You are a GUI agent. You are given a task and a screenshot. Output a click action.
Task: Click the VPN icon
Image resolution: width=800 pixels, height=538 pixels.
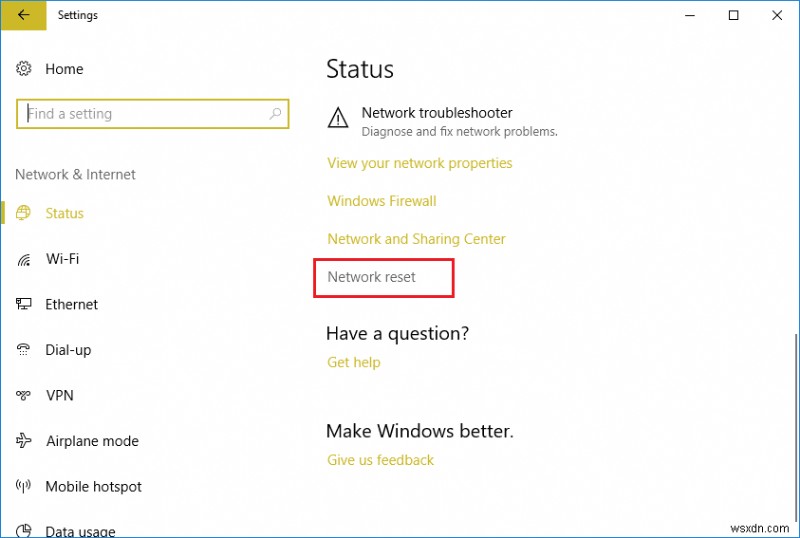(x=24, y=395)
